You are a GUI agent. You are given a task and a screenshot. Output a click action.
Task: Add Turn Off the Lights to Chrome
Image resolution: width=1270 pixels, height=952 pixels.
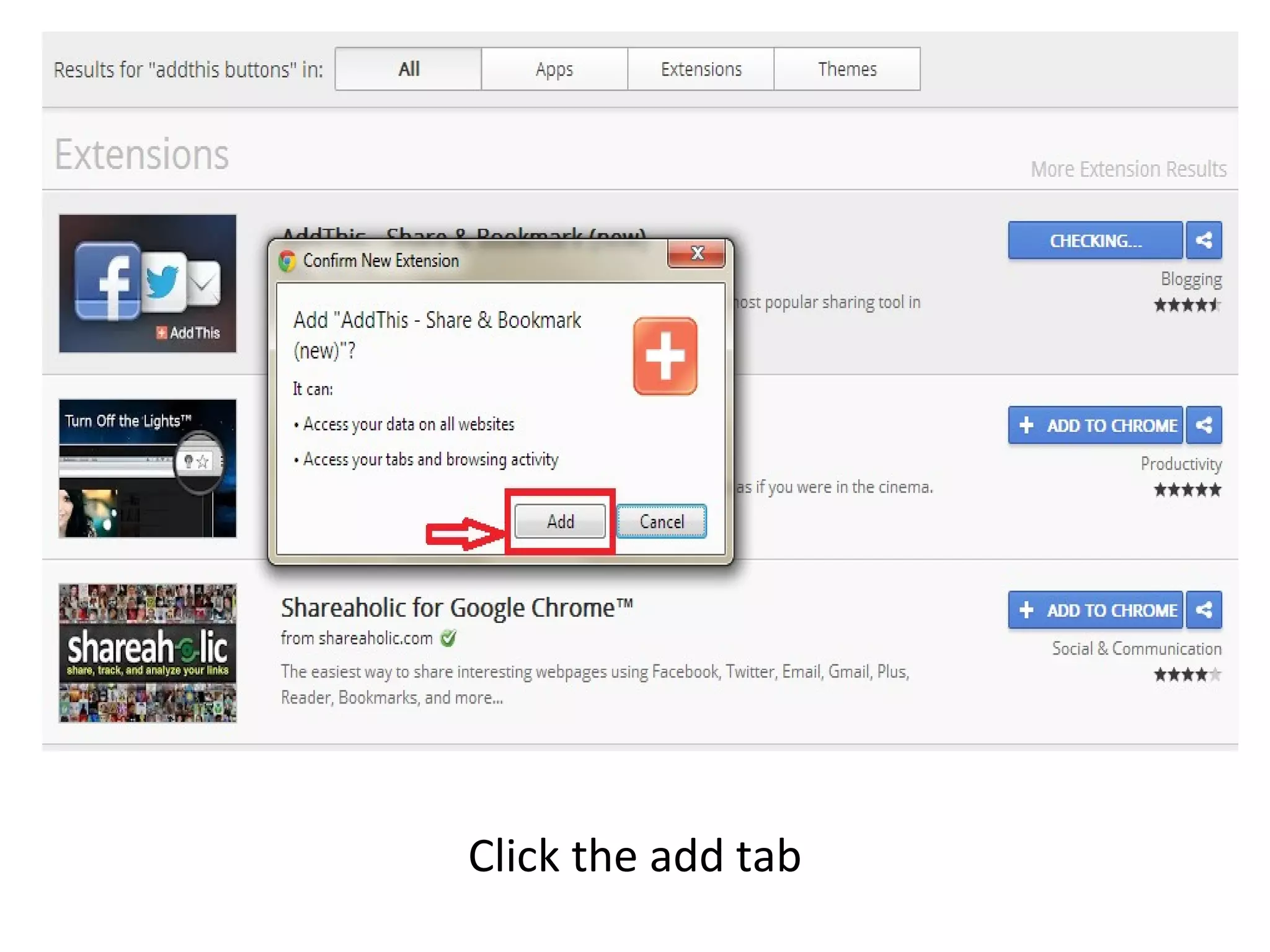coord(1095,425)
